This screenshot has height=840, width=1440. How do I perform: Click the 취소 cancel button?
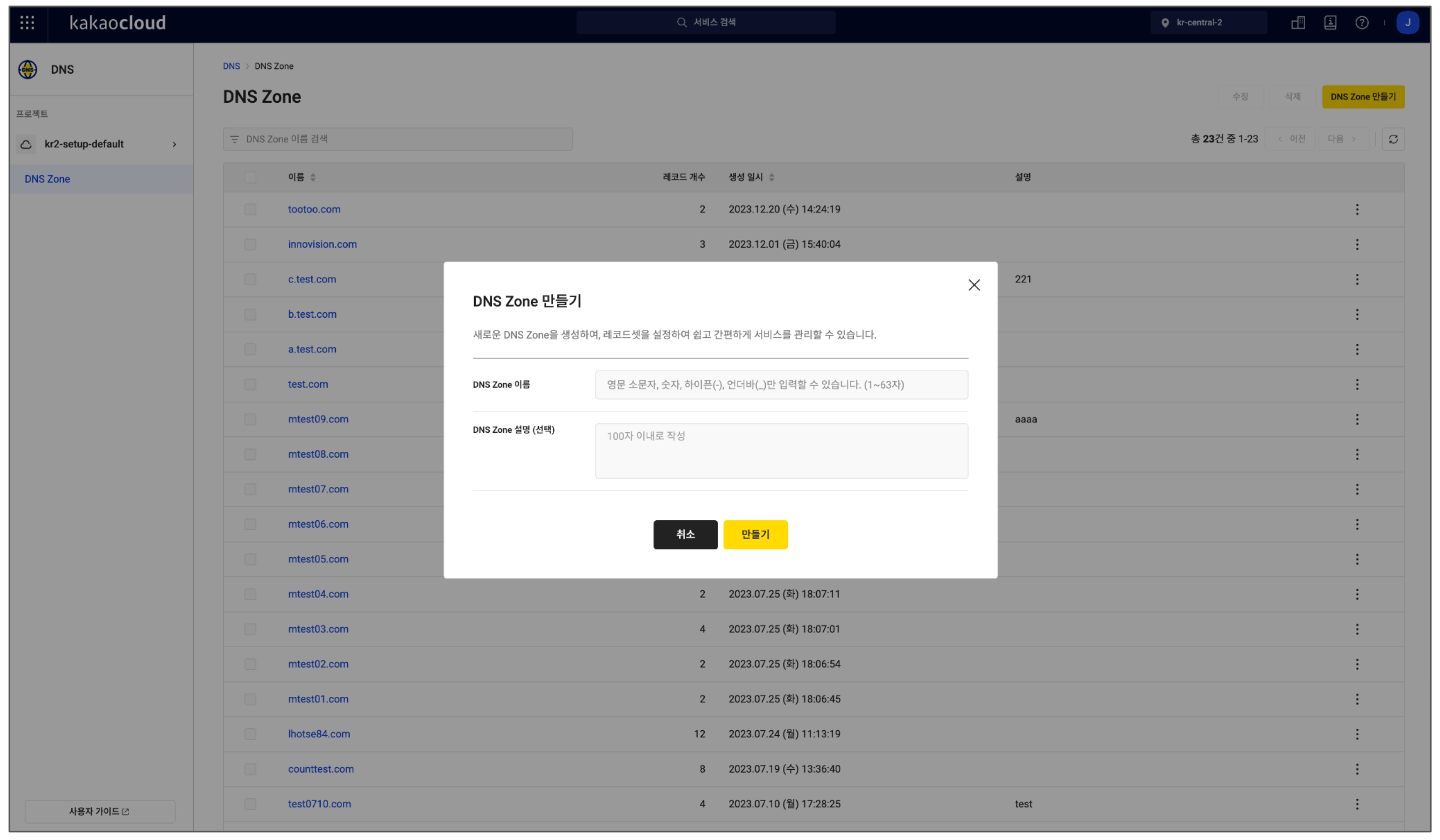point(685,534)
